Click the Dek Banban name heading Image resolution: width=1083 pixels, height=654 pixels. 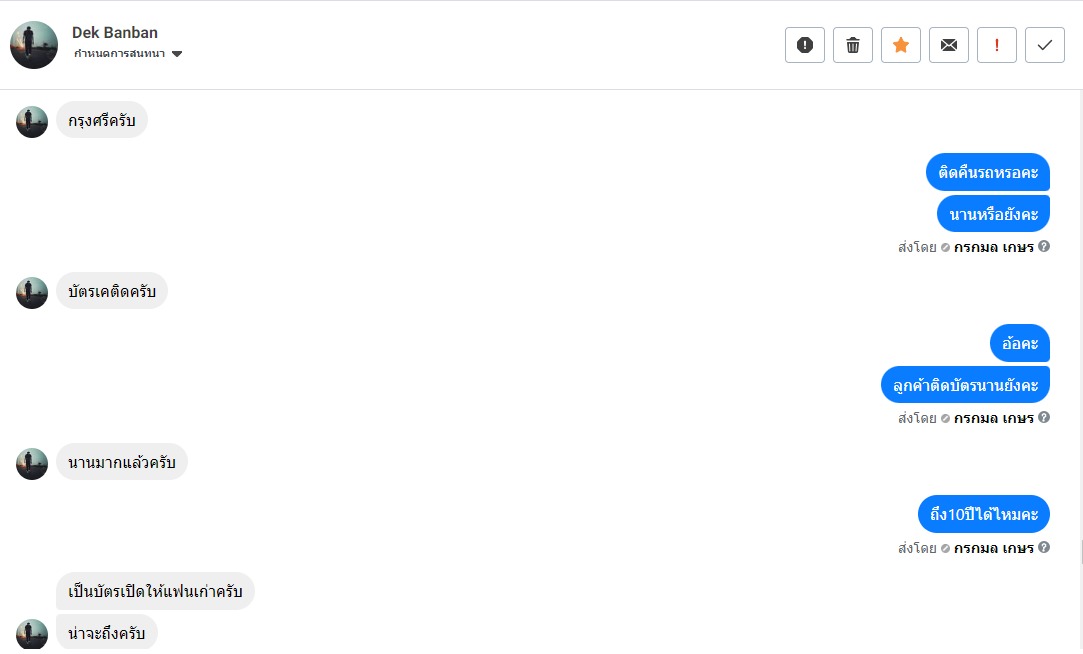(115, 33)
